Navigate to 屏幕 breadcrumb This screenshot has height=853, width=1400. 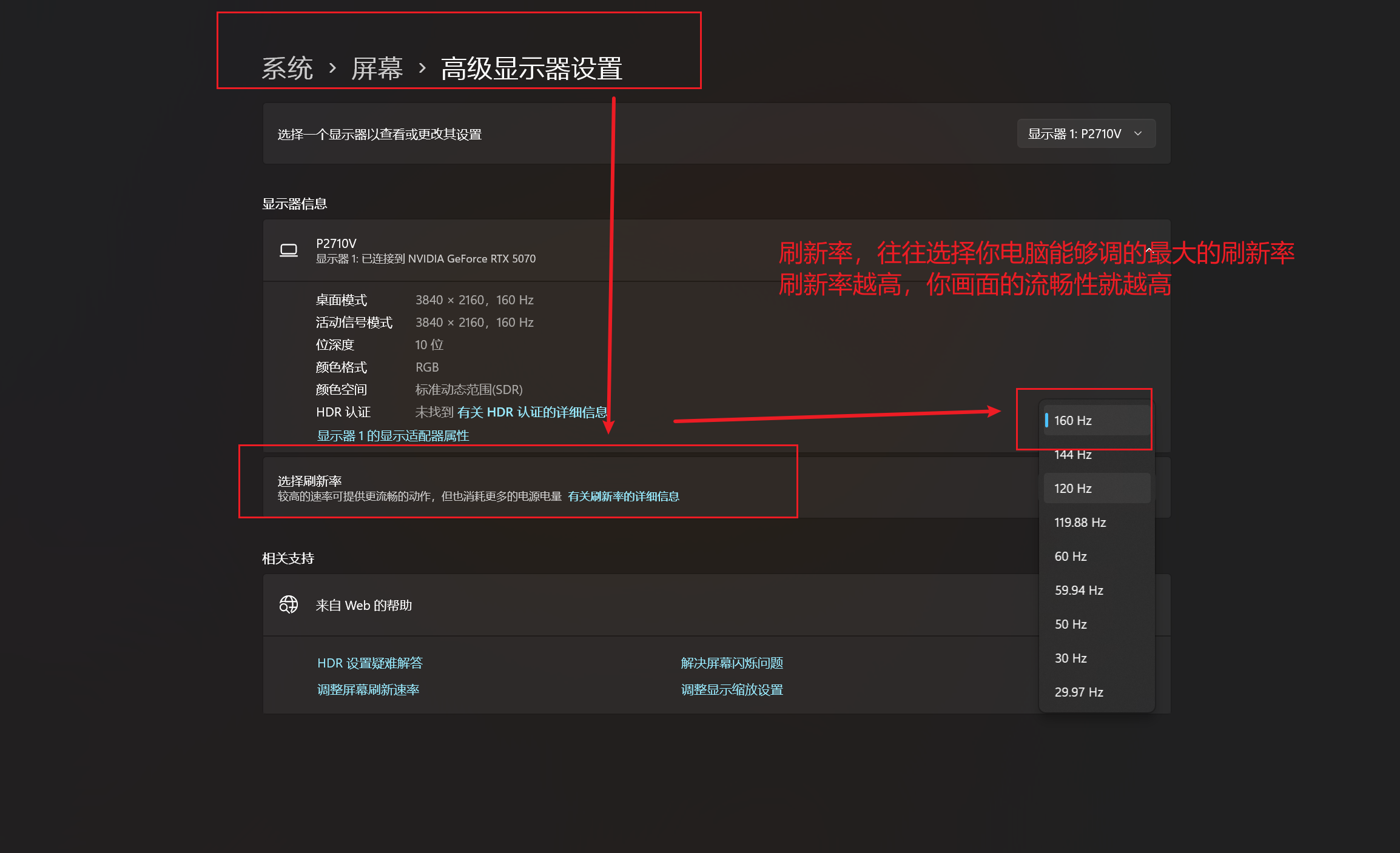pyautogui.click(x=377, y=69)
